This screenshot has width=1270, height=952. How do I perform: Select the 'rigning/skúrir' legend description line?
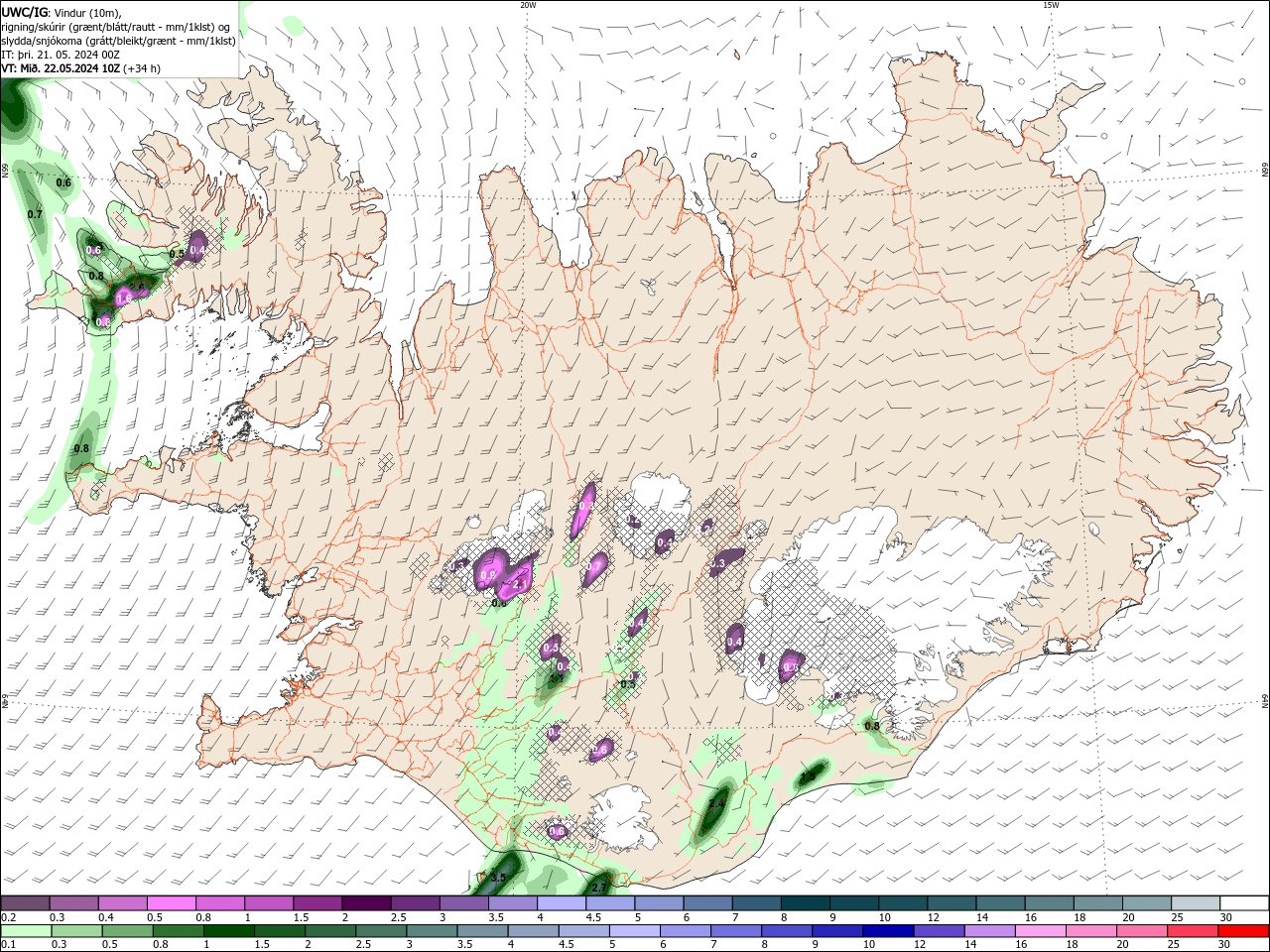coord(117,27)
